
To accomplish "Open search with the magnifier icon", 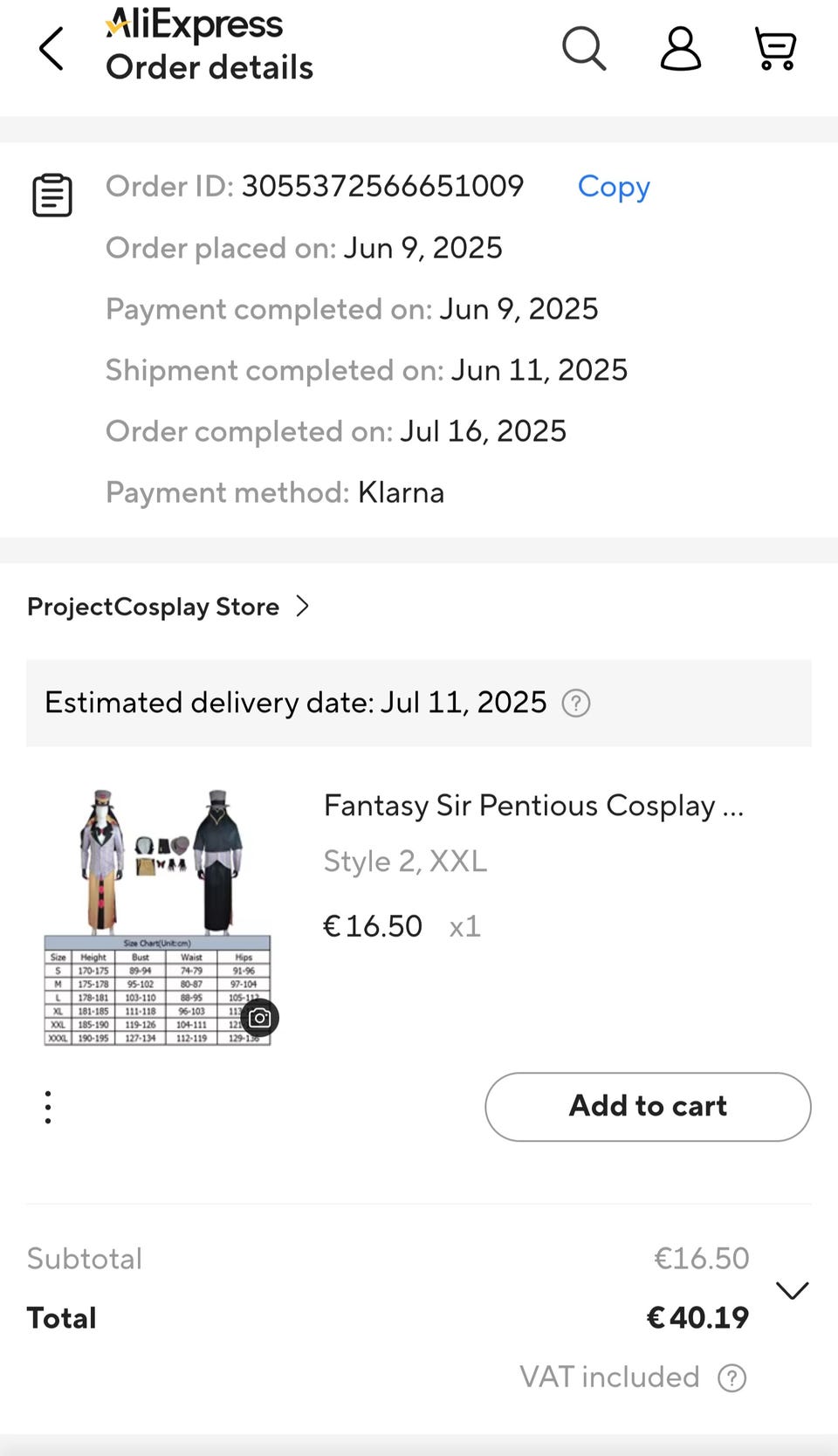I will (x=583, y=48).
